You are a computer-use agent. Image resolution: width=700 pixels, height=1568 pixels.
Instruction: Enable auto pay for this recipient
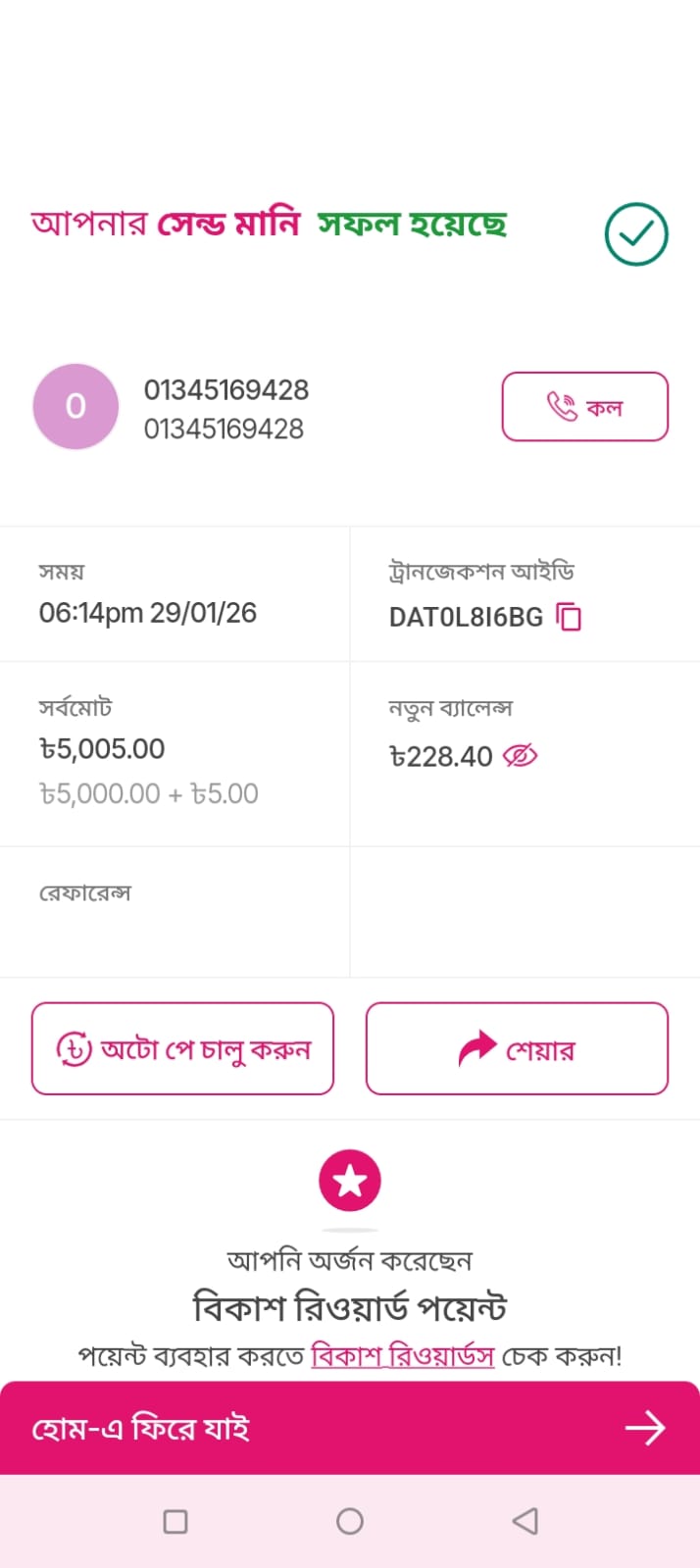pyautogui.click(x=182, y=1048)
